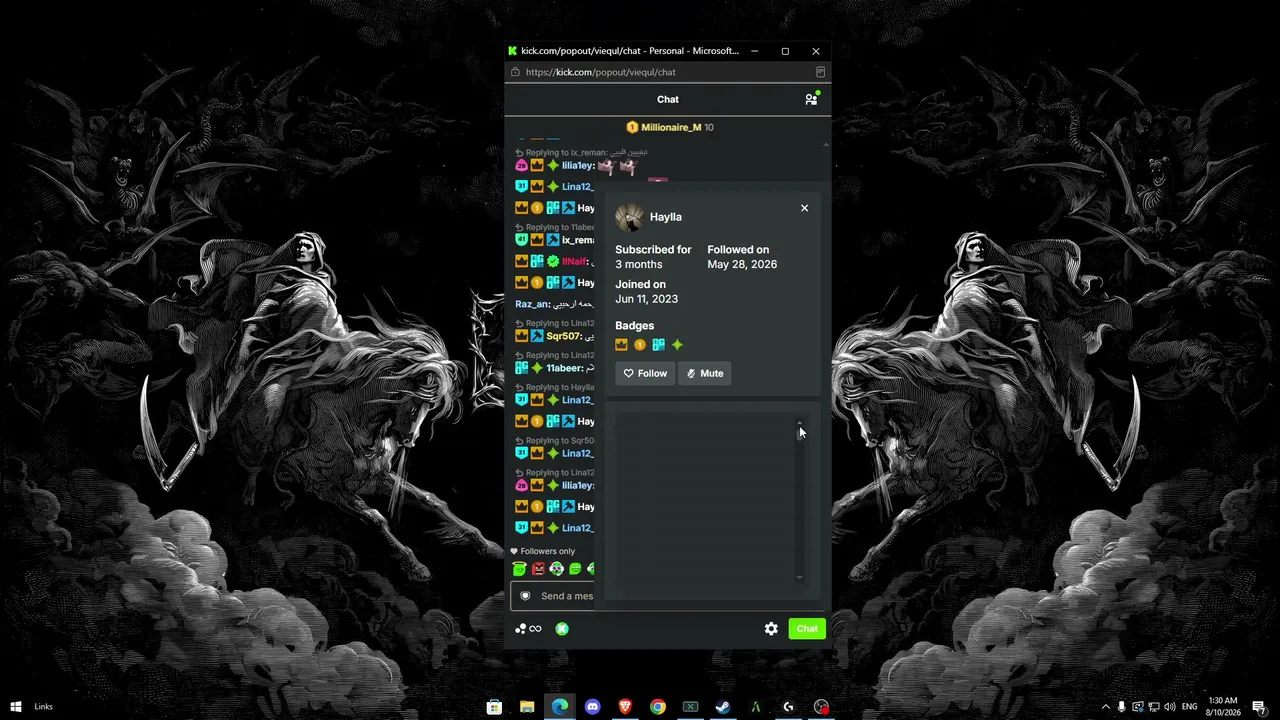Insert the green smiling emote
Screen dimensions: 1280x720
tap(575, 569)
